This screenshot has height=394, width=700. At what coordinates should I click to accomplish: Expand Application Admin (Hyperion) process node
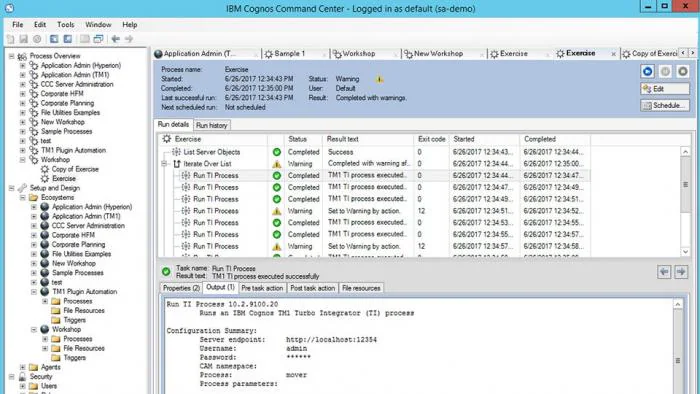click(x=22, y=66)
